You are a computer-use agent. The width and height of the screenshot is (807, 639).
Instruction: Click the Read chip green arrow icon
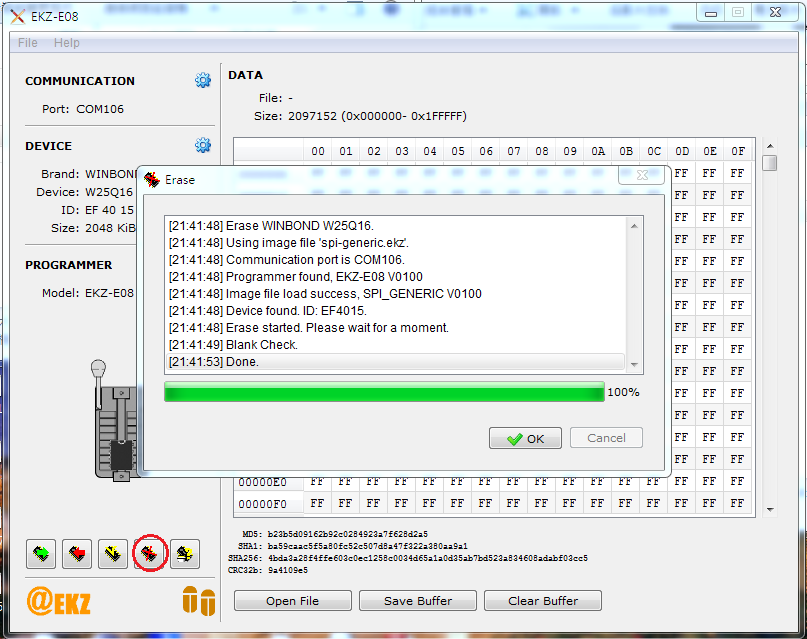tap(41, 552)
